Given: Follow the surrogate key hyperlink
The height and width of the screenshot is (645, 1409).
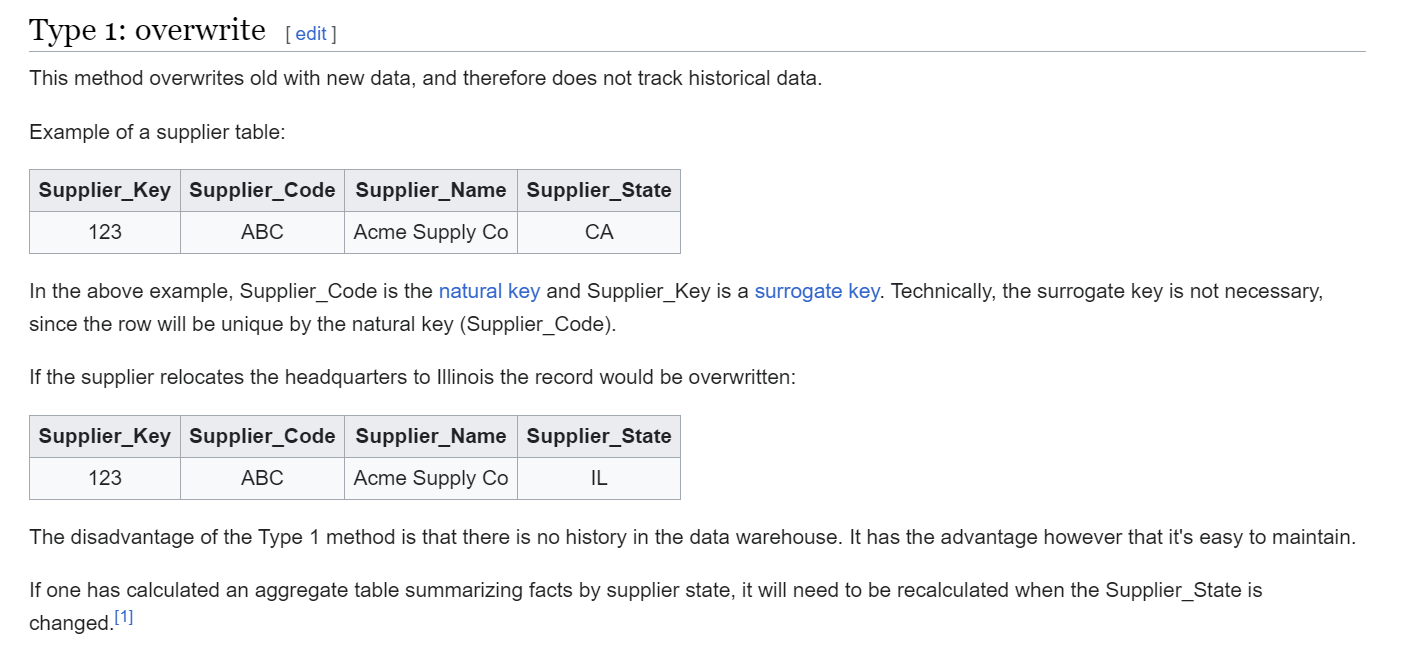Looking at the screenshot, I should [817, 291].
